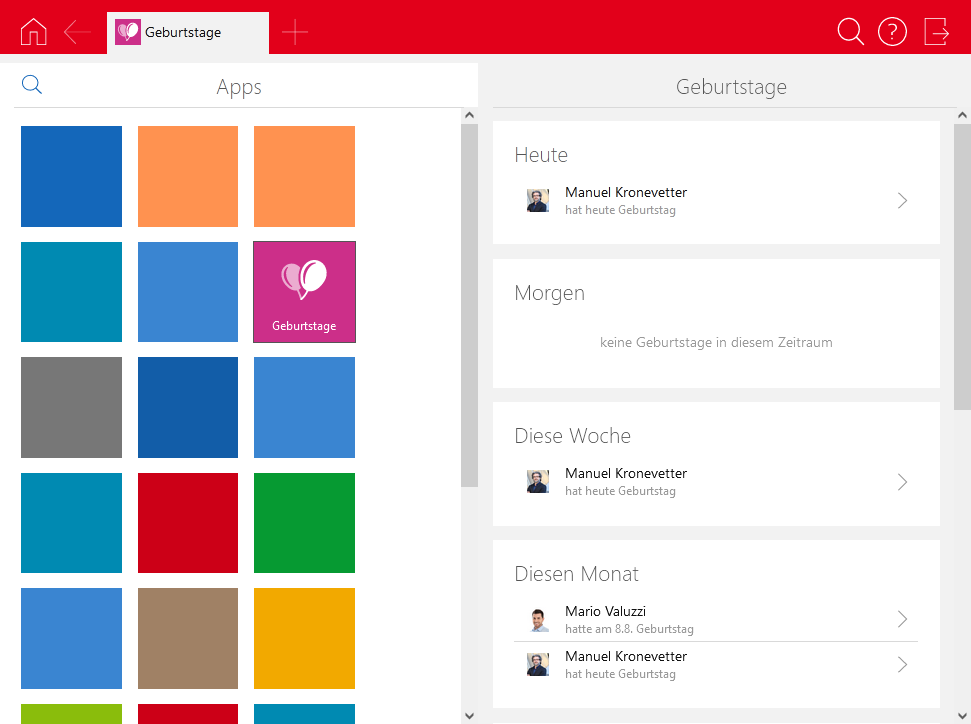The width and height of the screenshot is (971, 724).
Task: Click Mario Valuzzi's name in the birthday list
Action: 606,611
